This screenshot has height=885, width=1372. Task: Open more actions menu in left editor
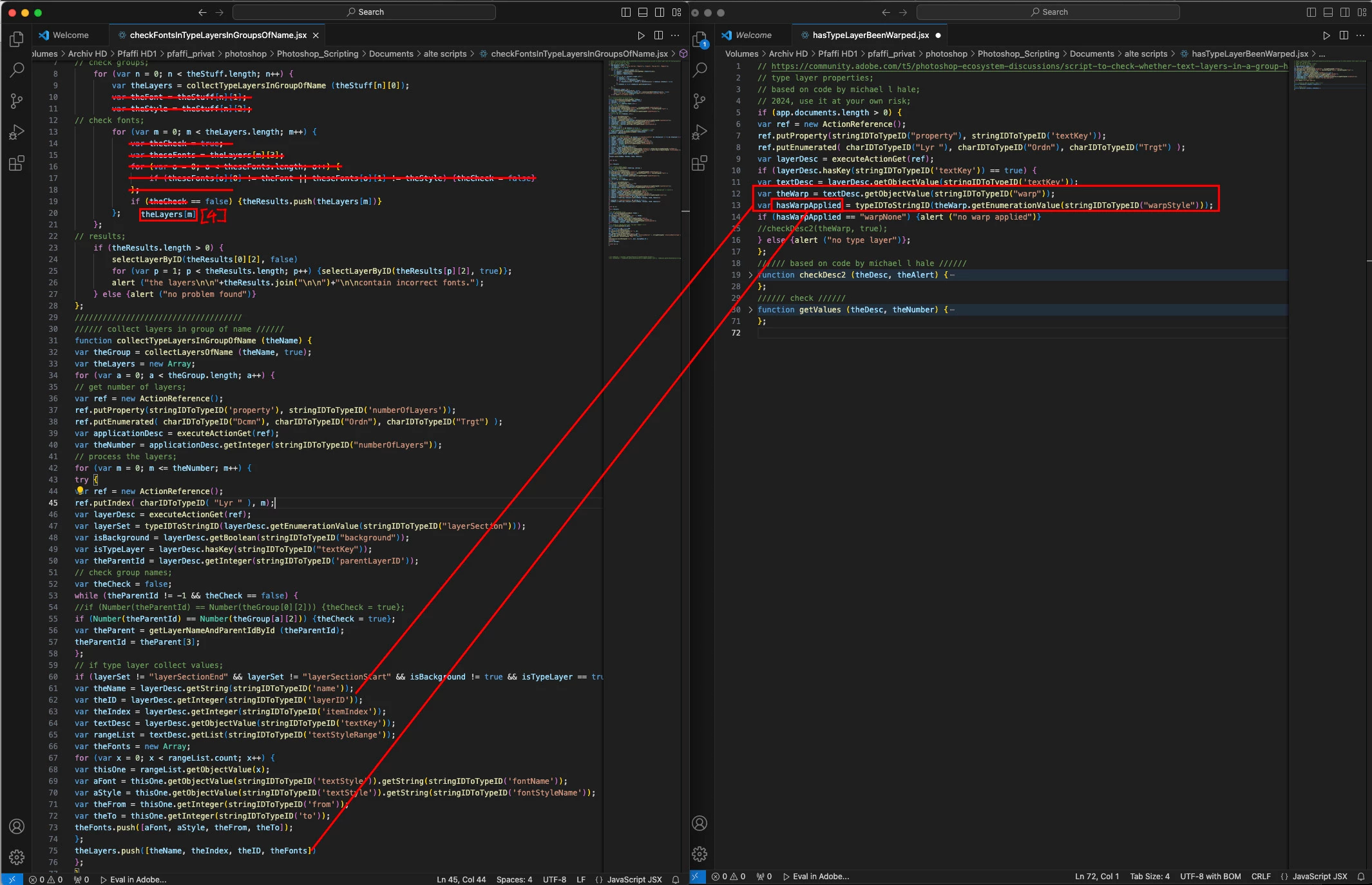point(675,35)
